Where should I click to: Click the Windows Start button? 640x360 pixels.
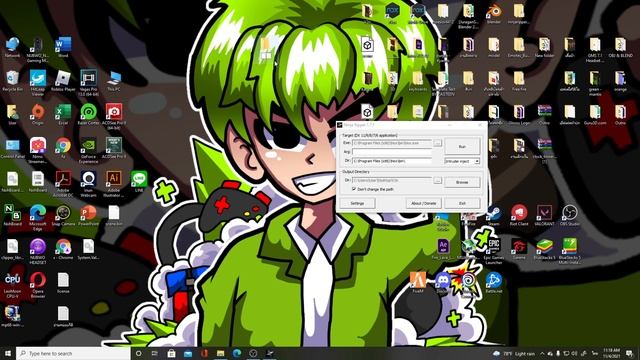point(8,353)
